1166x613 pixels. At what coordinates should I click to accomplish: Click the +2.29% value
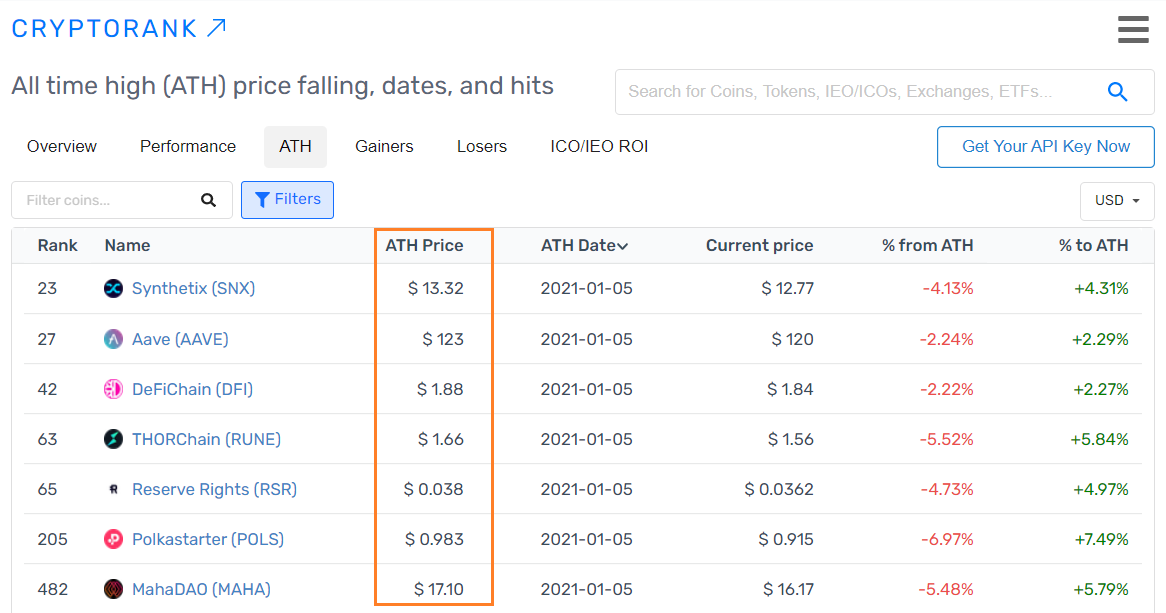pyautogui.click(x=1101, y=339)
